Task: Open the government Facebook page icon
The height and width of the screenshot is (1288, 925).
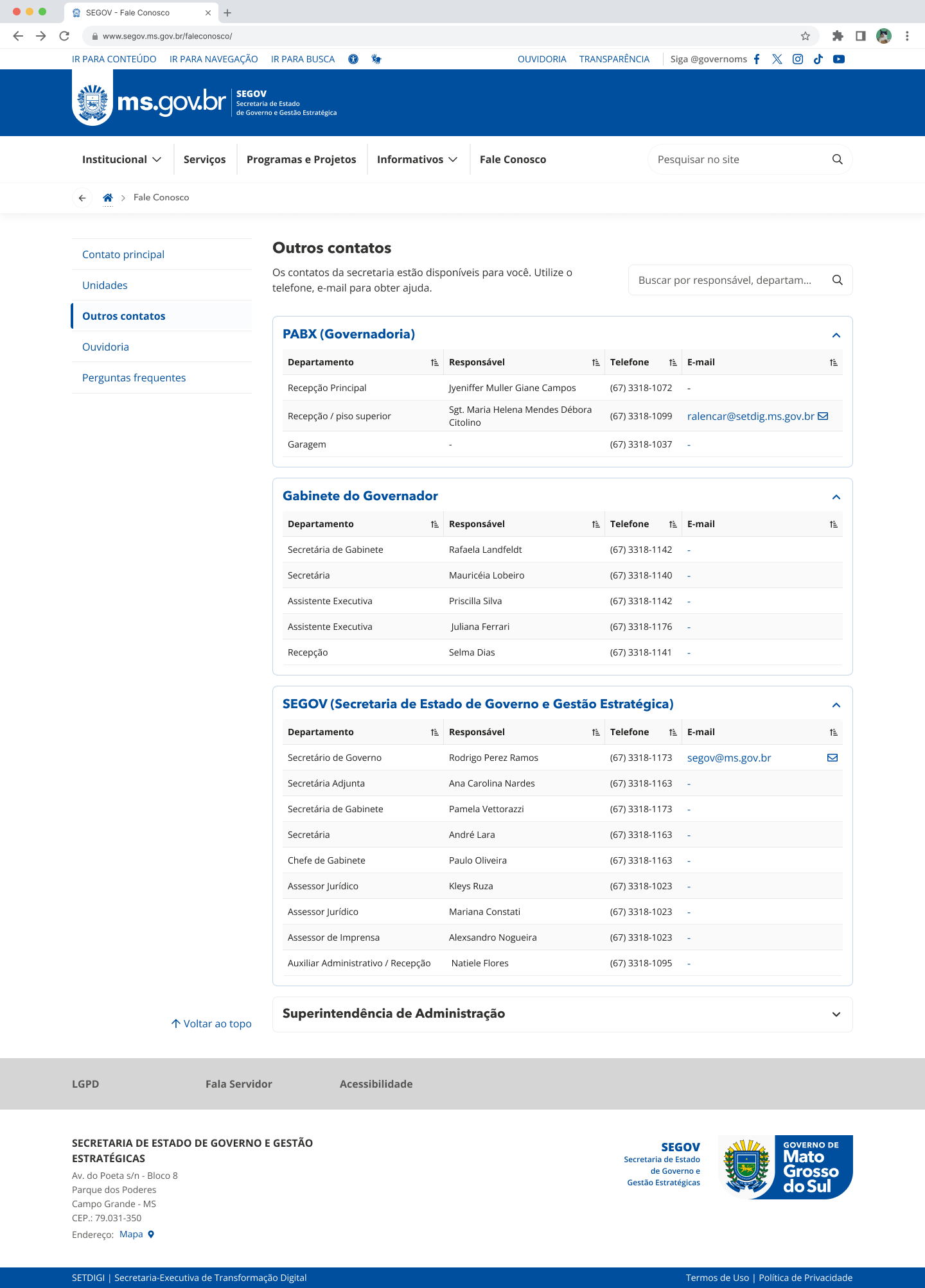Action: point(757,59)
